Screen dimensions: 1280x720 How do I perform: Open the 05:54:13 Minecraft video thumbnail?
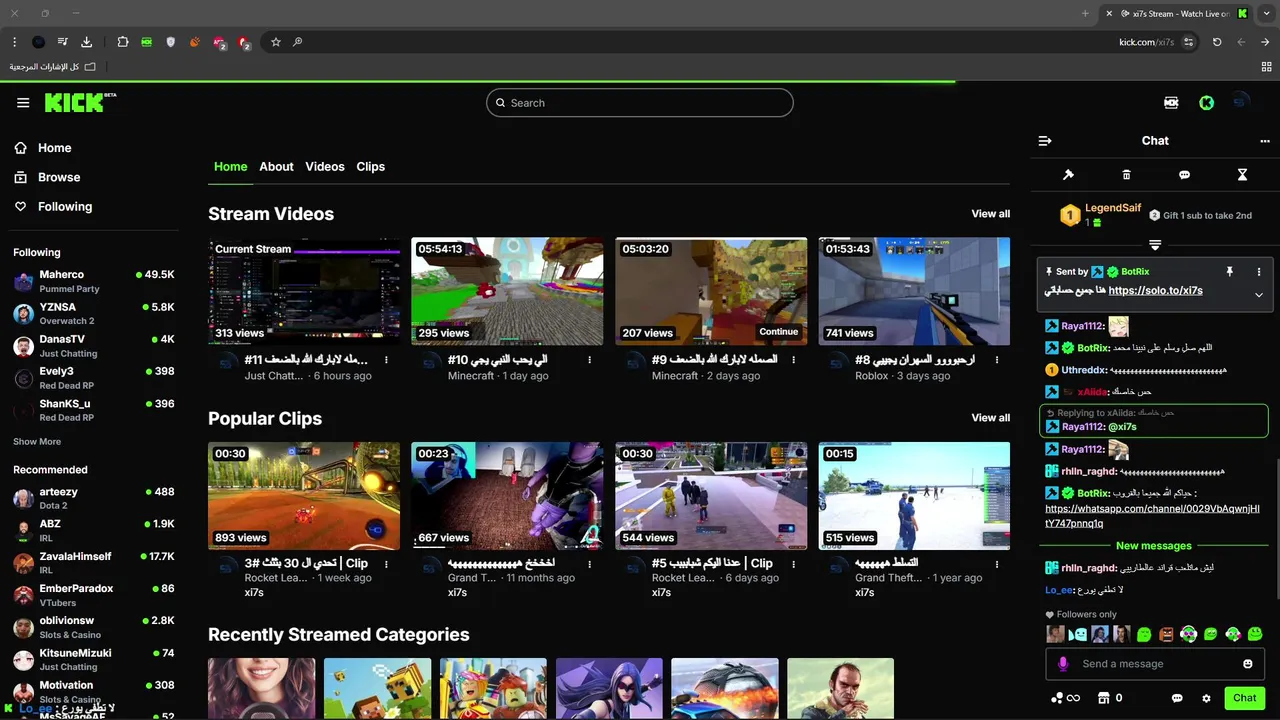[x=507, y=291]
